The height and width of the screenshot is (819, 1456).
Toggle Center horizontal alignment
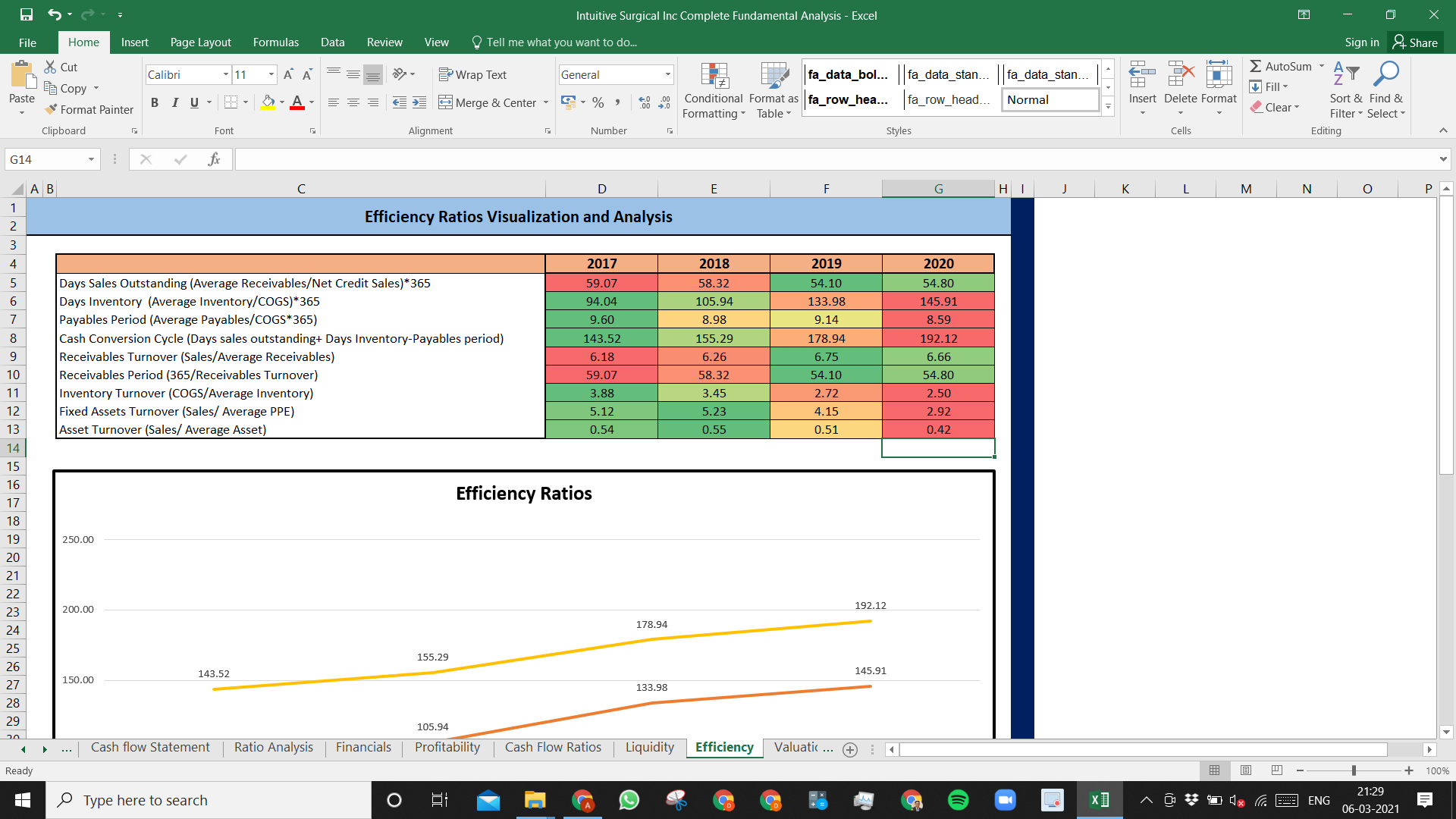pos(353,102)
